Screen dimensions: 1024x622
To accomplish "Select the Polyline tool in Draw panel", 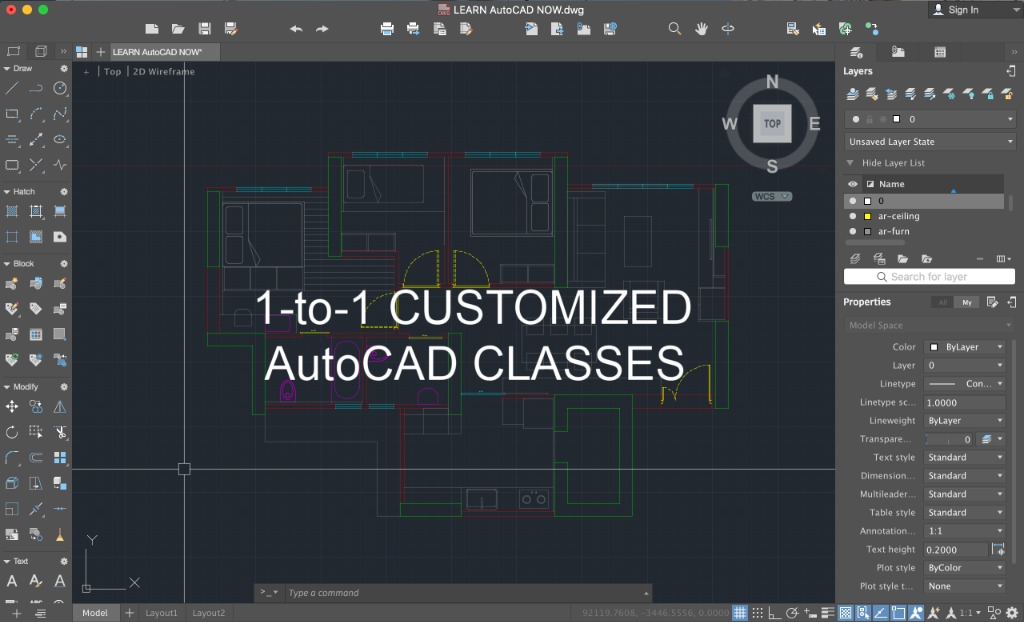I will click(x=36, y=88).
